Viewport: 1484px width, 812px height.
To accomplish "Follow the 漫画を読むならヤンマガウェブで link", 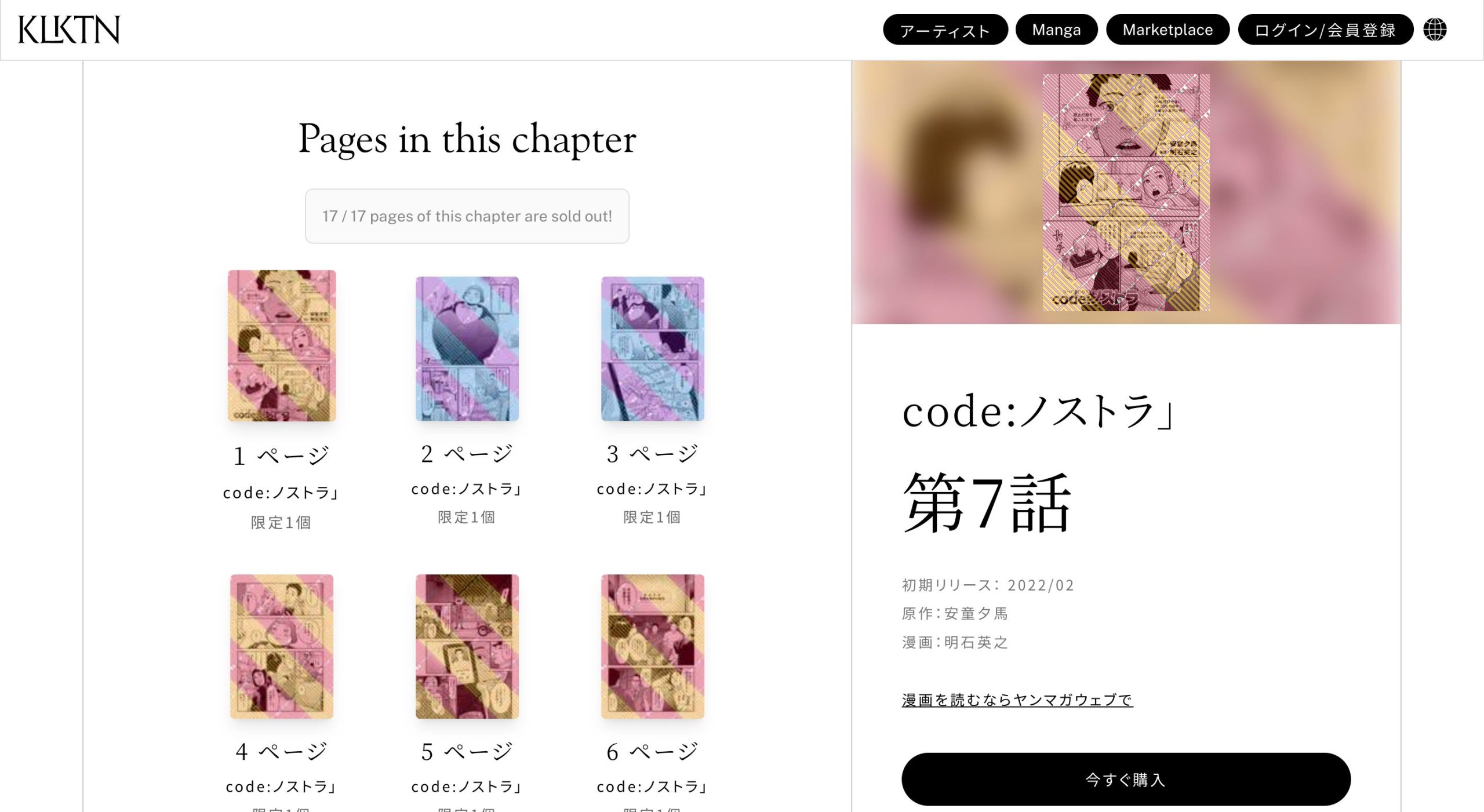I will 1017,700.
